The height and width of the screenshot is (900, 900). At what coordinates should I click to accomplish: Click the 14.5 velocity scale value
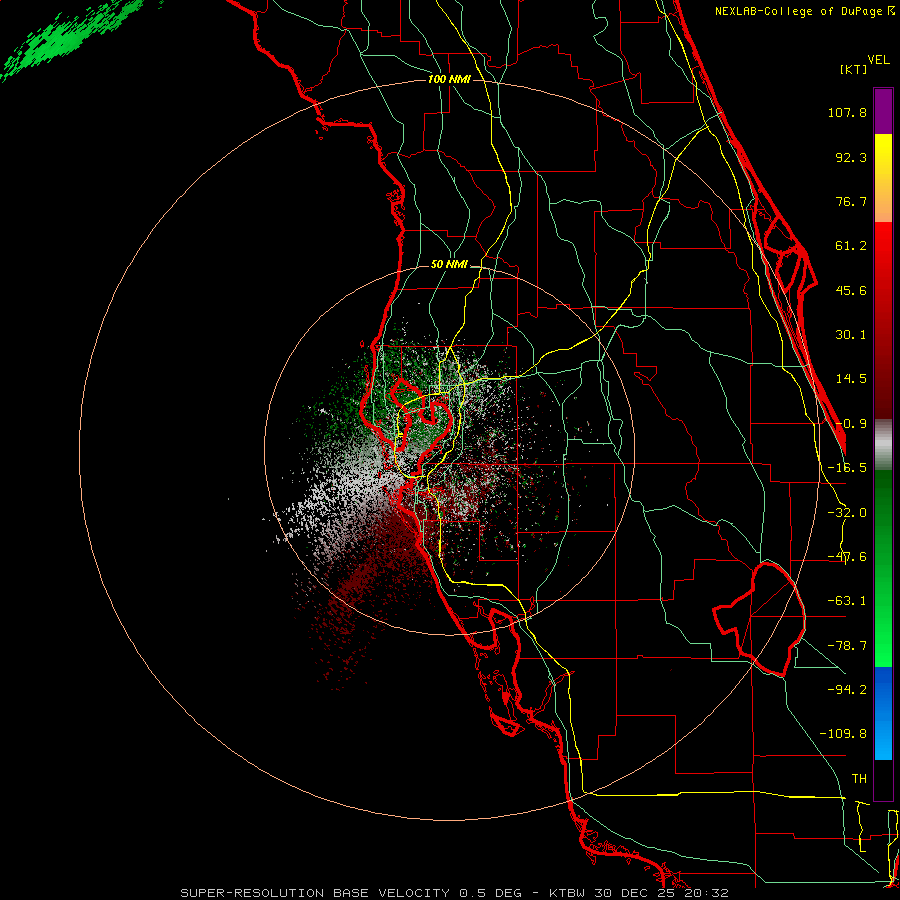point(851,379)
